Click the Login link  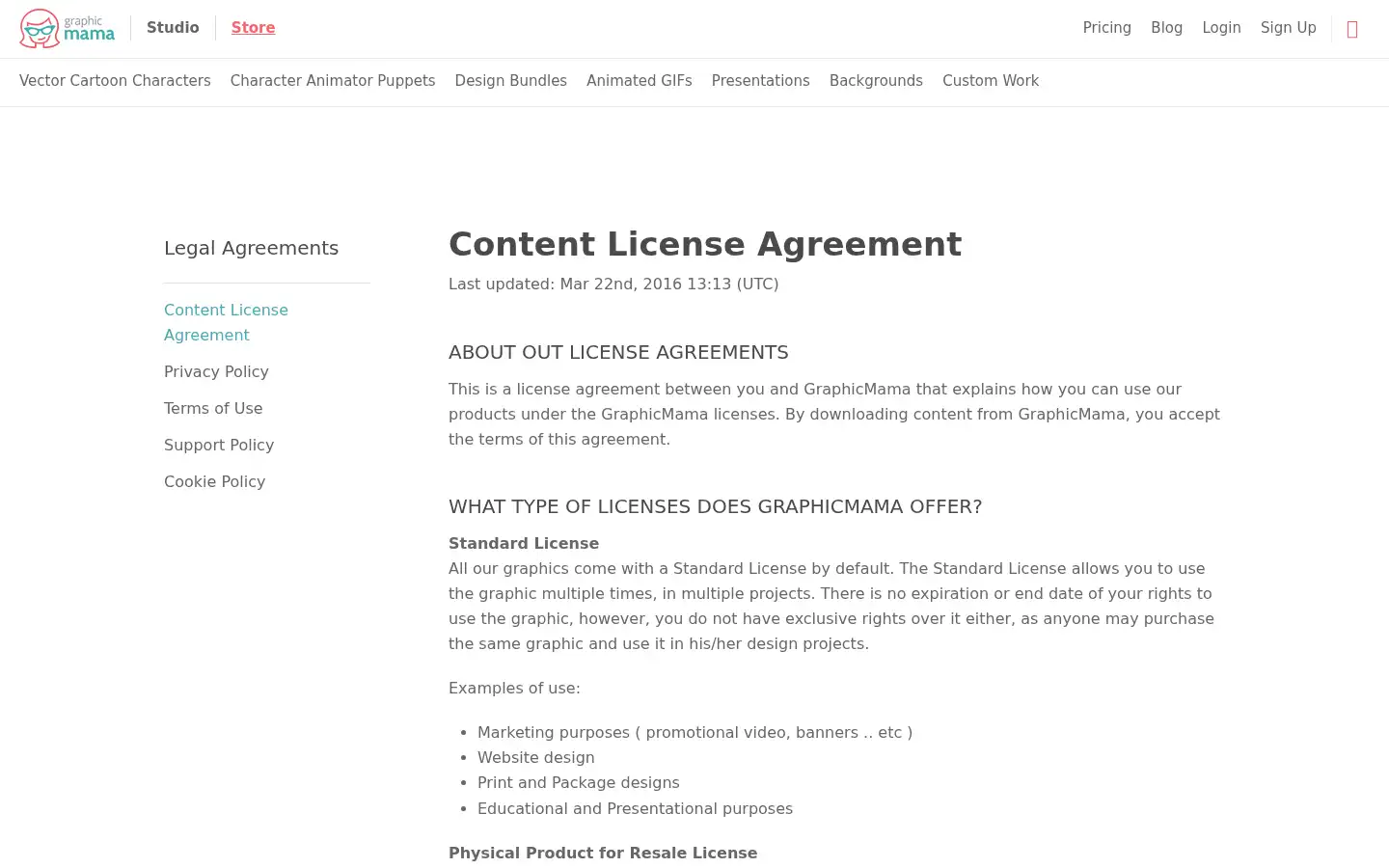pyautogui.click(x=1221, y=28)
